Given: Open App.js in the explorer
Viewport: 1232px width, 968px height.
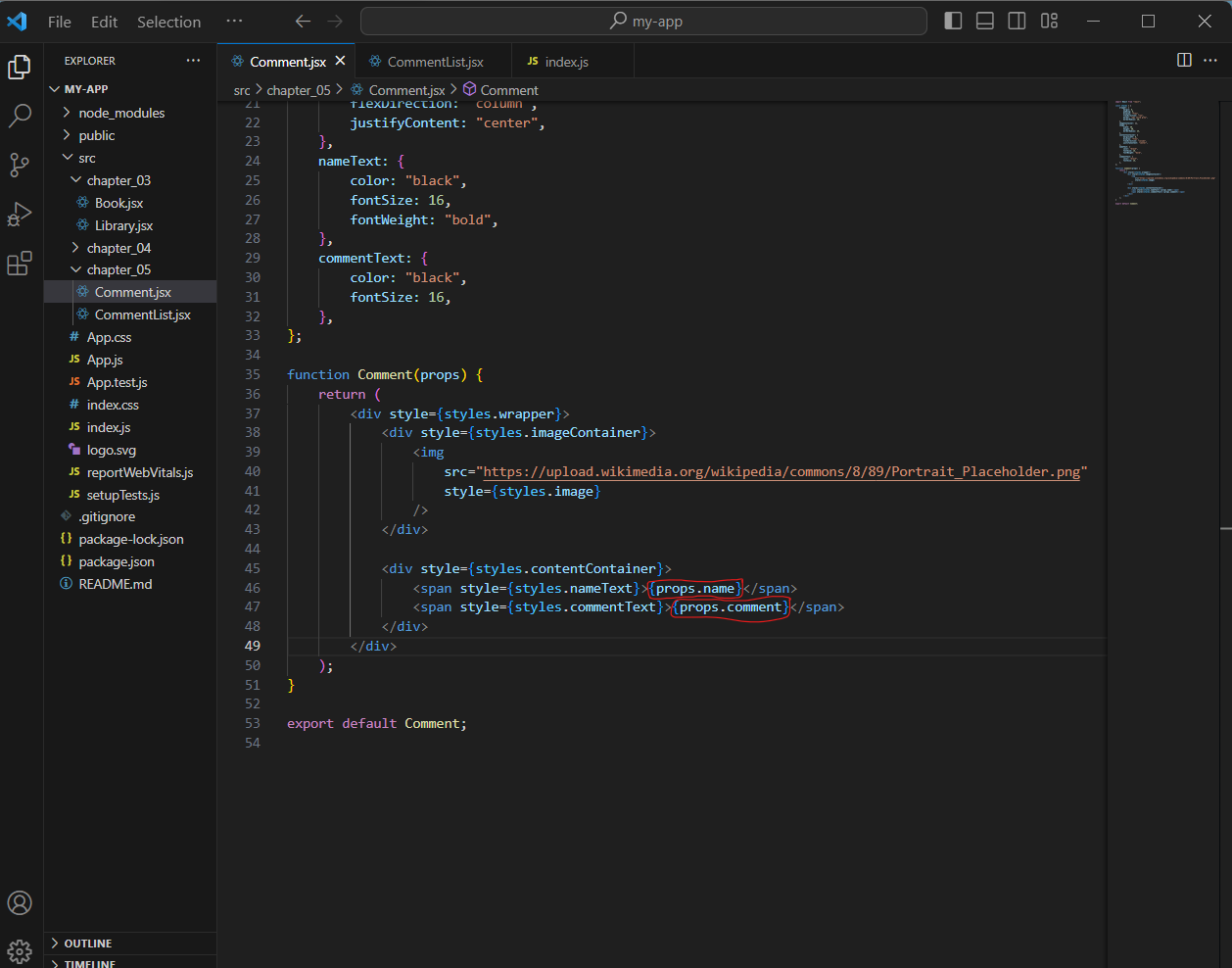Looking at the screenshot, I should point(105,360).
